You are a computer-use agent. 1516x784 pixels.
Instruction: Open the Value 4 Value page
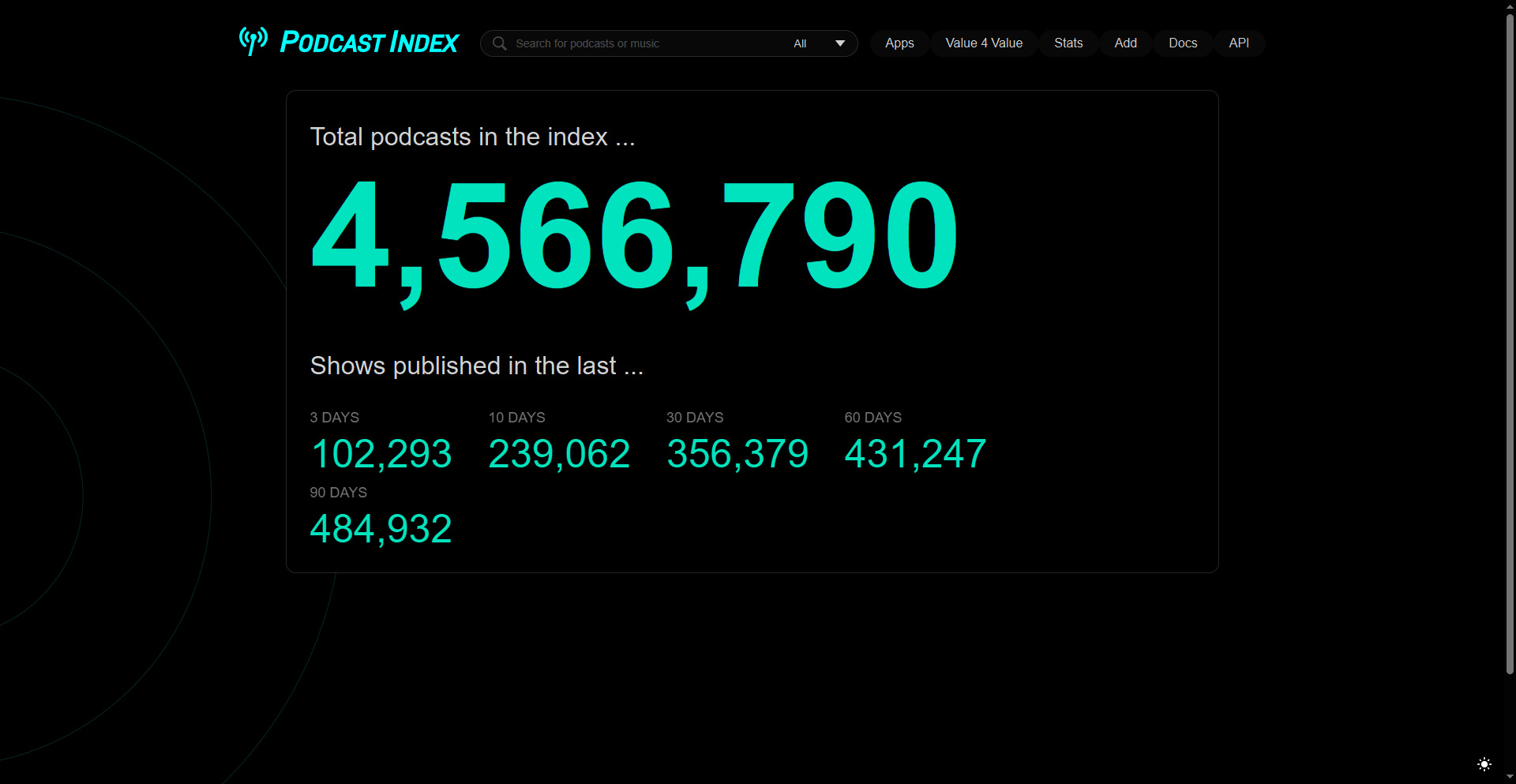[x=984, y=43]
